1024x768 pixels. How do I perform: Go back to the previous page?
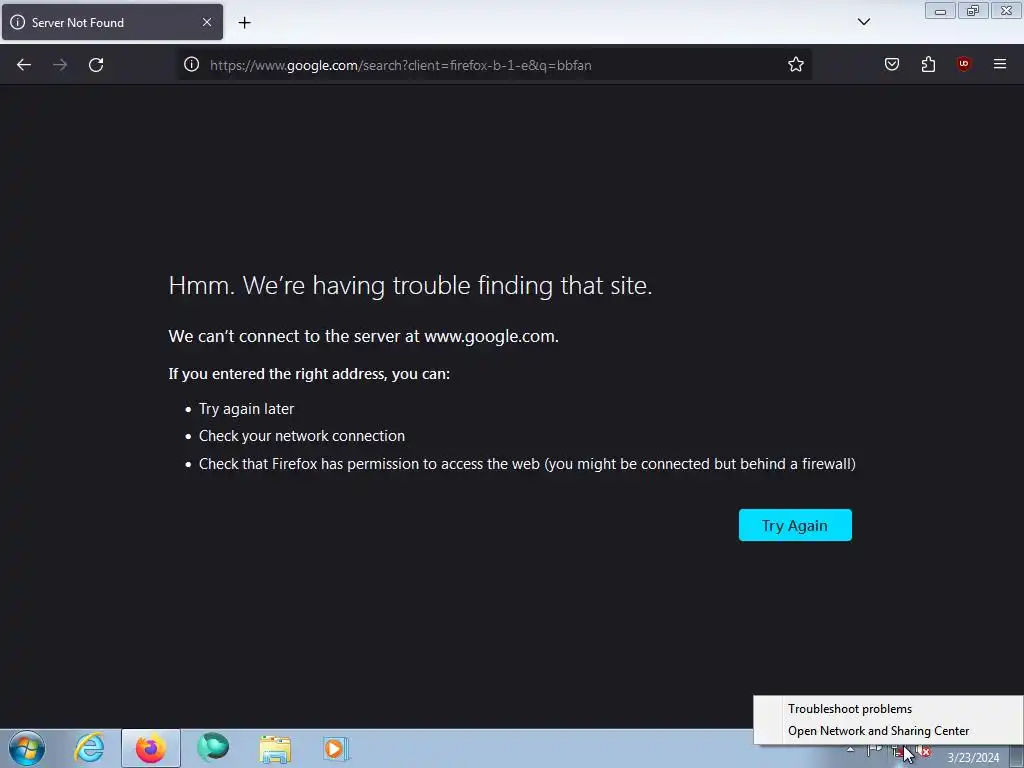click(24, 65)
